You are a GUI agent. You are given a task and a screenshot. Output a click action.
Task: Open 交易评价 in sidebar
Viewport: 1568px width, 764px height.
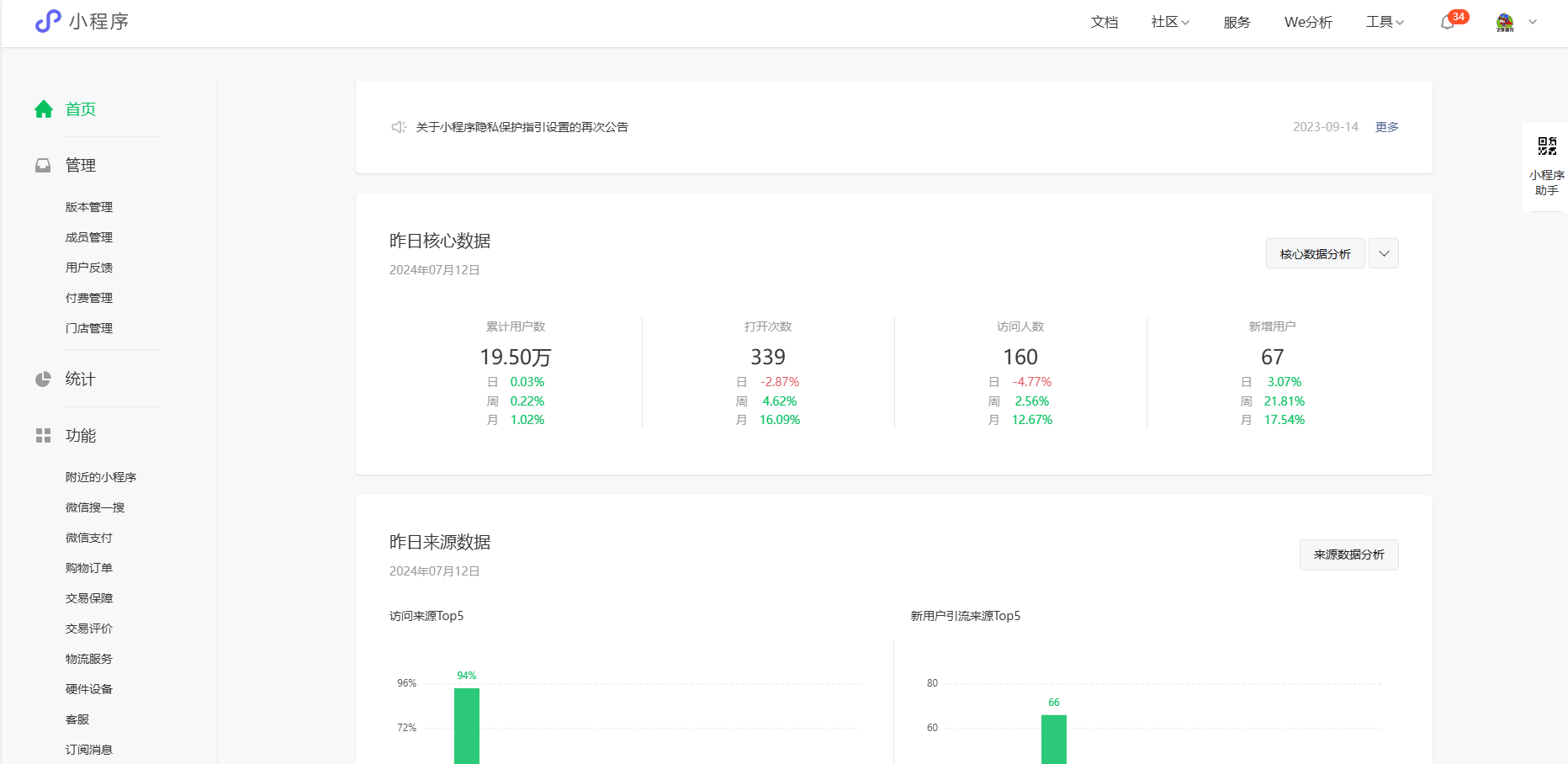89,629
